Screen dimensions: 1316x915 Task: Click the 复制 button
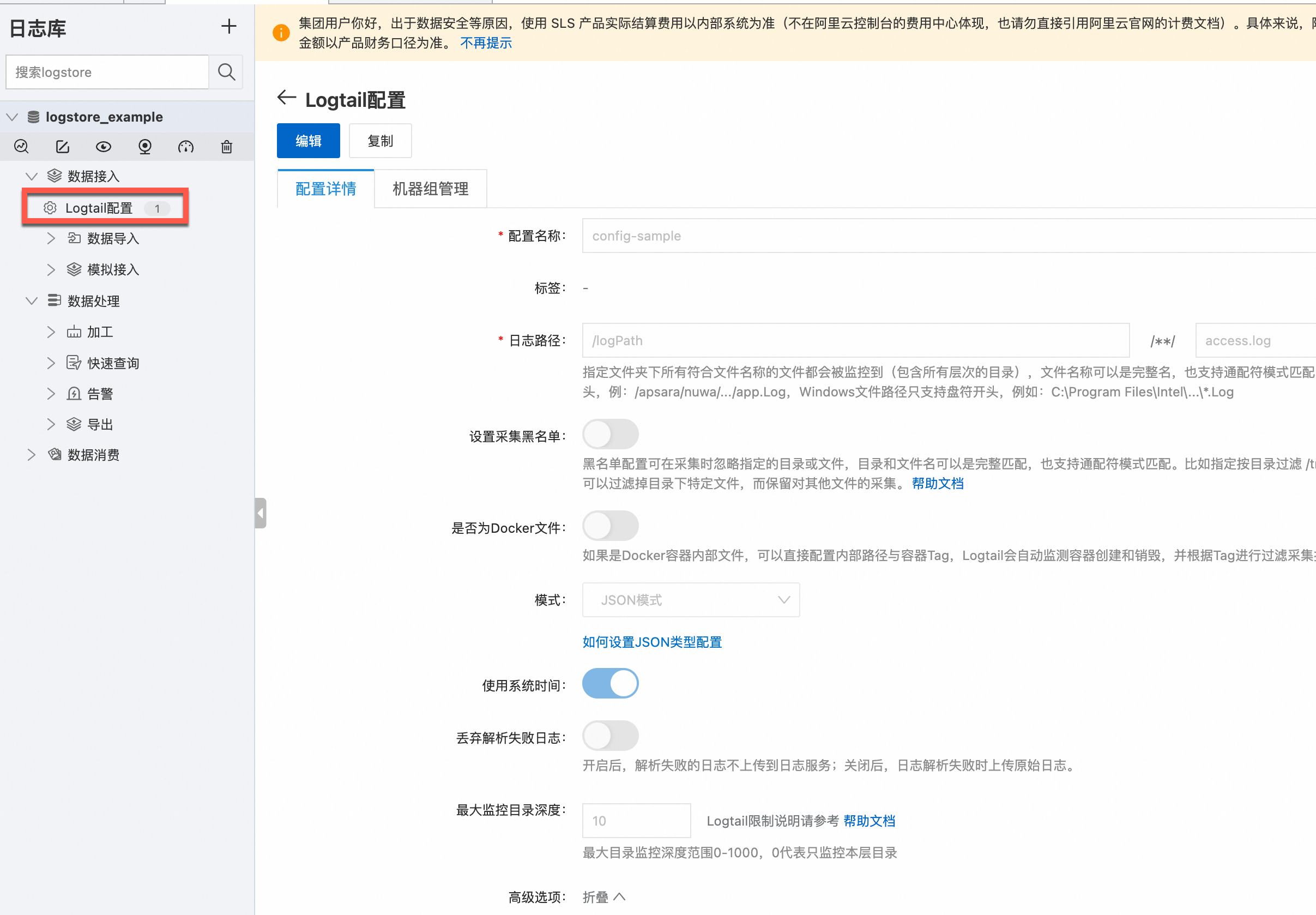coord(380,141)
